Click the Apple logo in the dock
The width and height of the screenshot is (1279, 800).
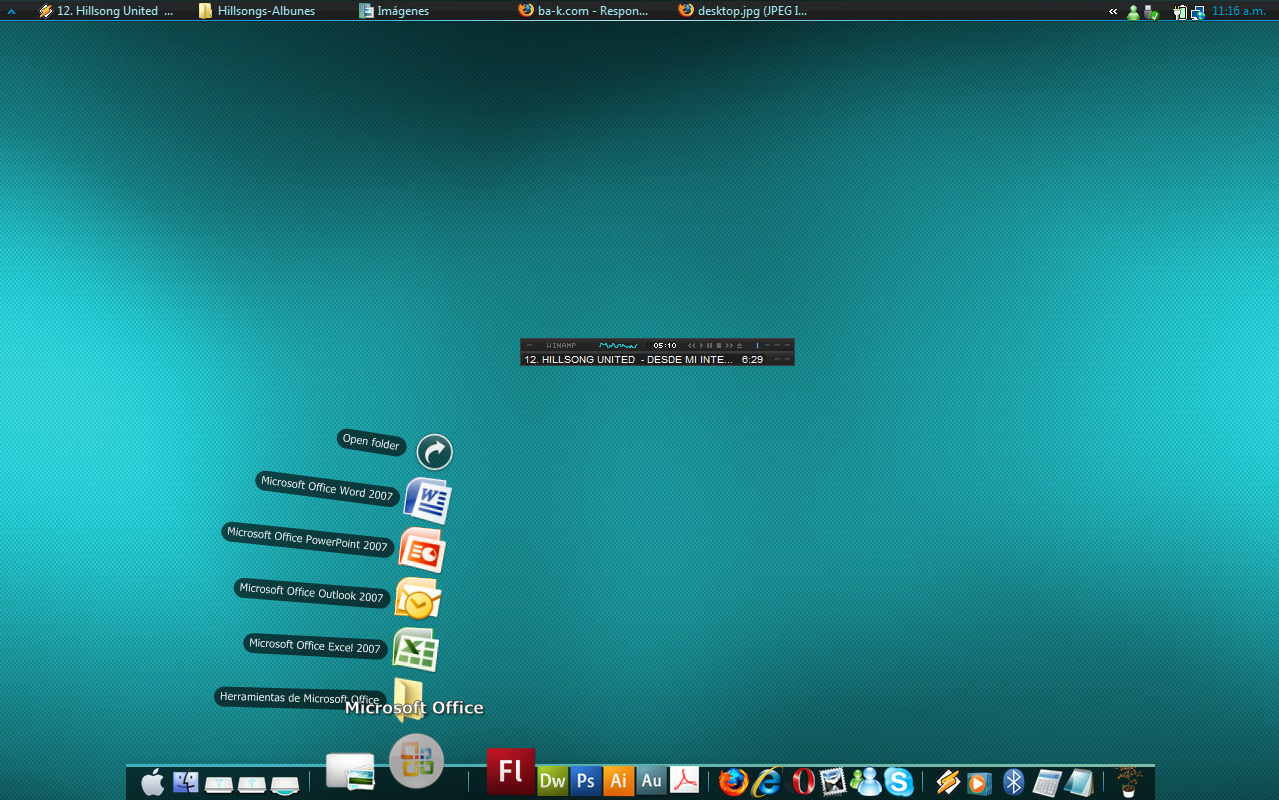(152, 783)
